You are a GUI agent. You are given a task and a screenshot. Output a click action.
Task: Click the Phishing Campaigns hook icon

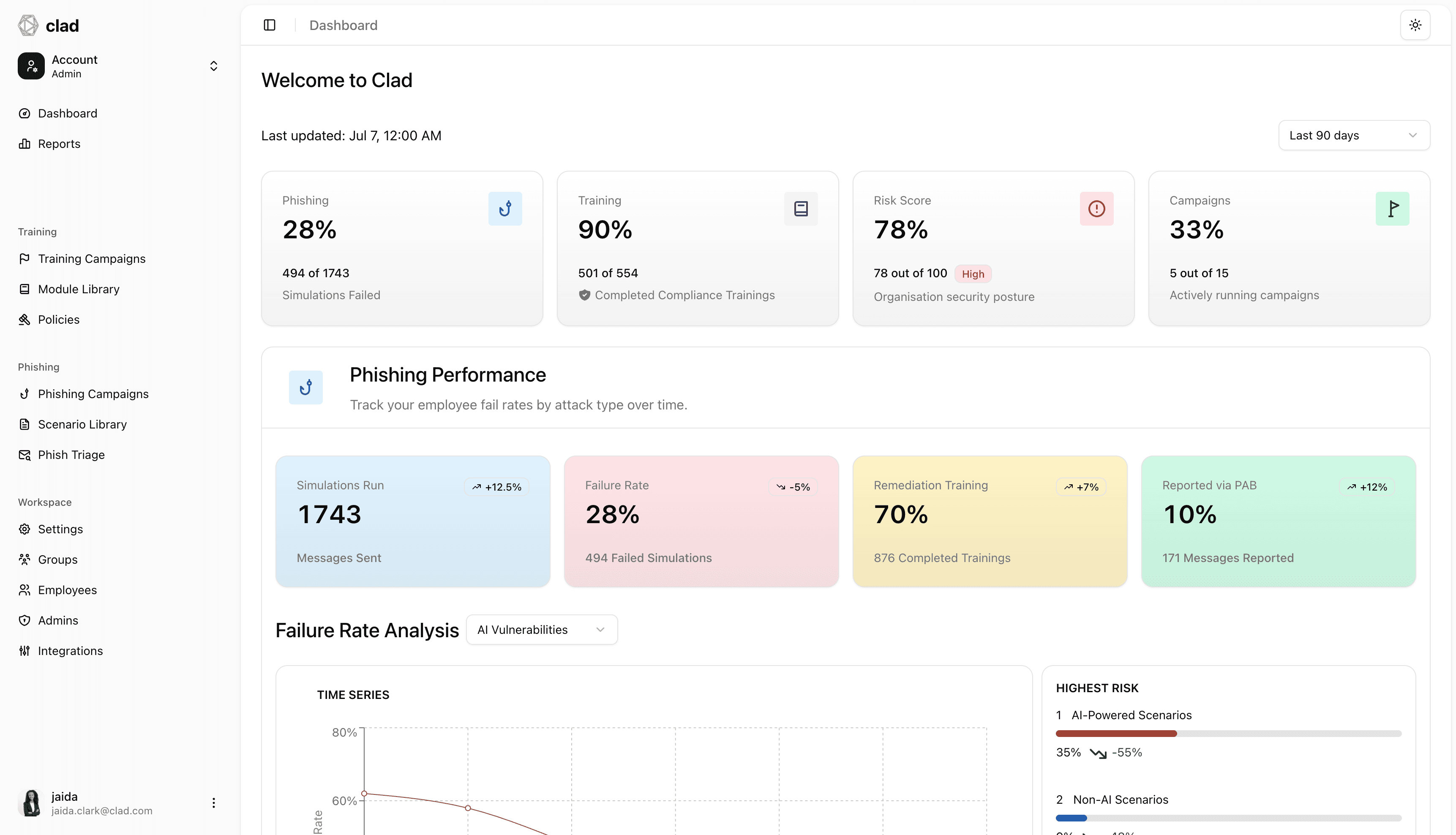tap(24, 394)
